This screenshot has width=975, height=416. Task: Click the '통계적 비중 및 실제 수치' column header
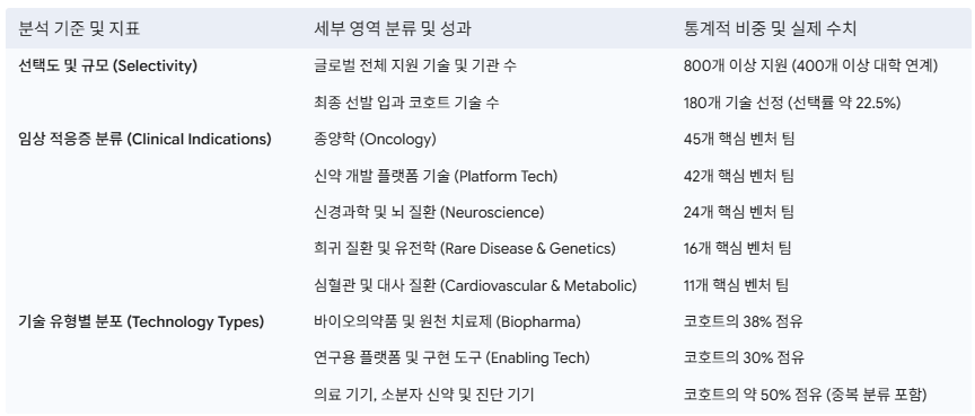[770, 29]
